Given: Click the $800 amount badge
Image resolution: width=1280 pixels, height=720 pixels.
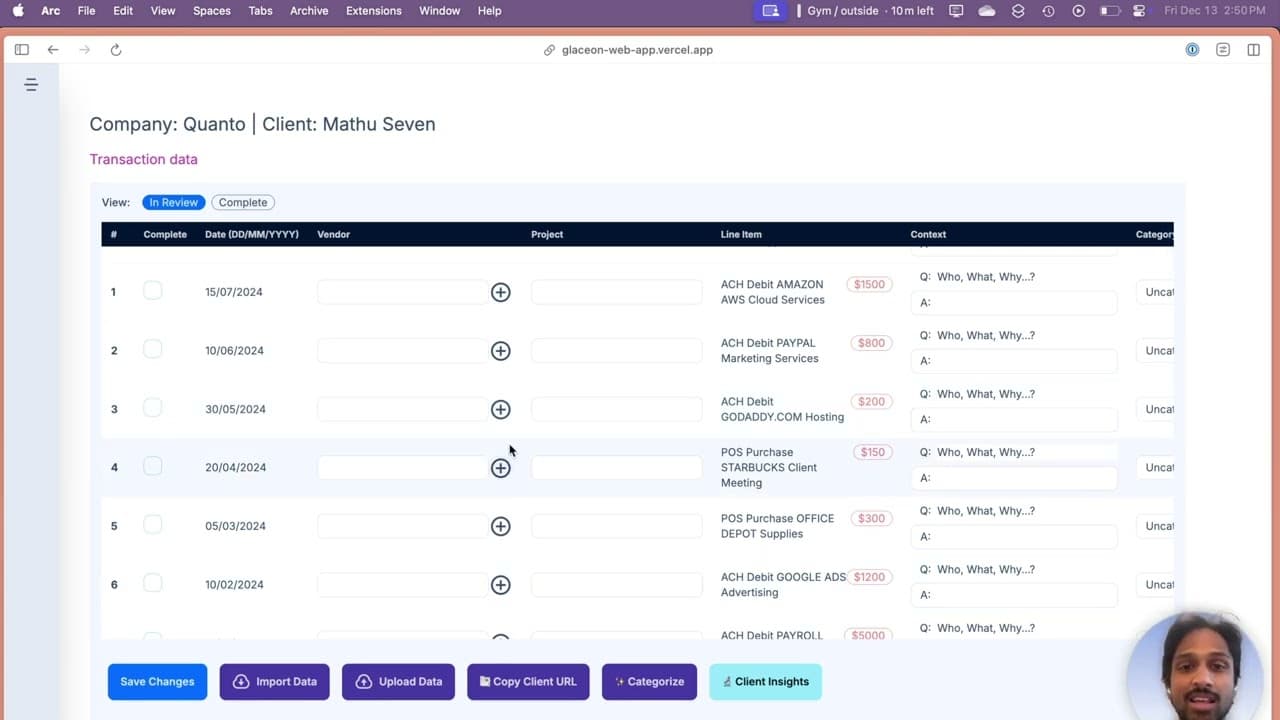Looking at the screenshot, I should click(x=871, y=343).
